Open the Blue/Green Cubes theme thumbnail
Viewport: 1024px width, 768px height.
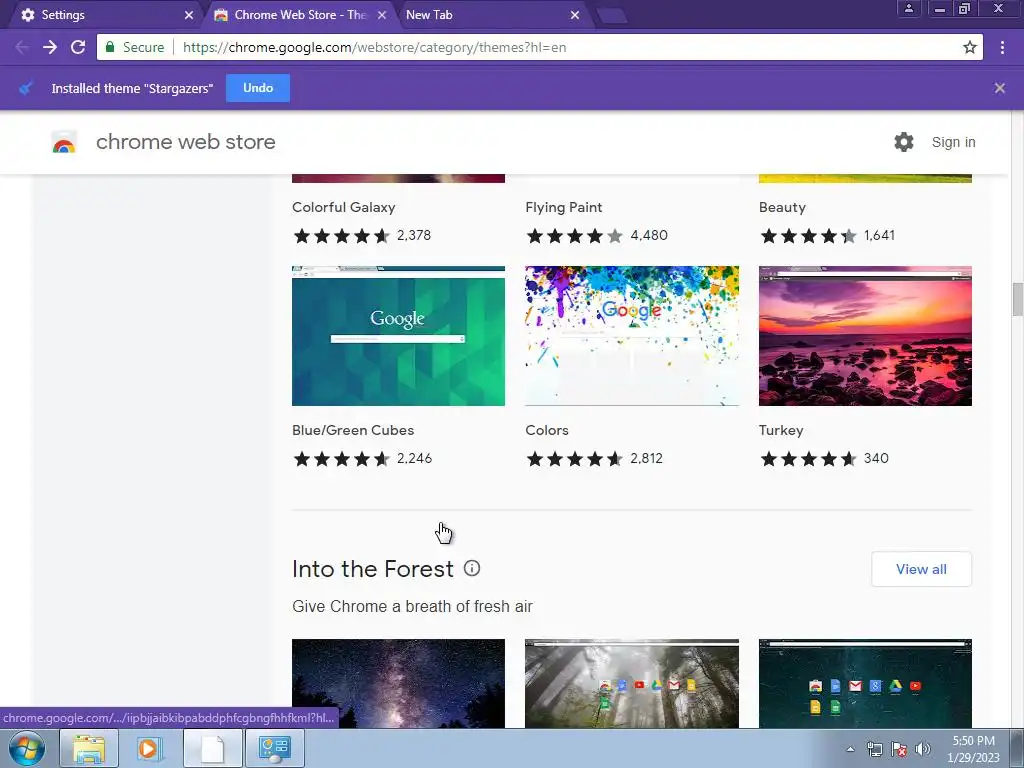coord(398,336)
